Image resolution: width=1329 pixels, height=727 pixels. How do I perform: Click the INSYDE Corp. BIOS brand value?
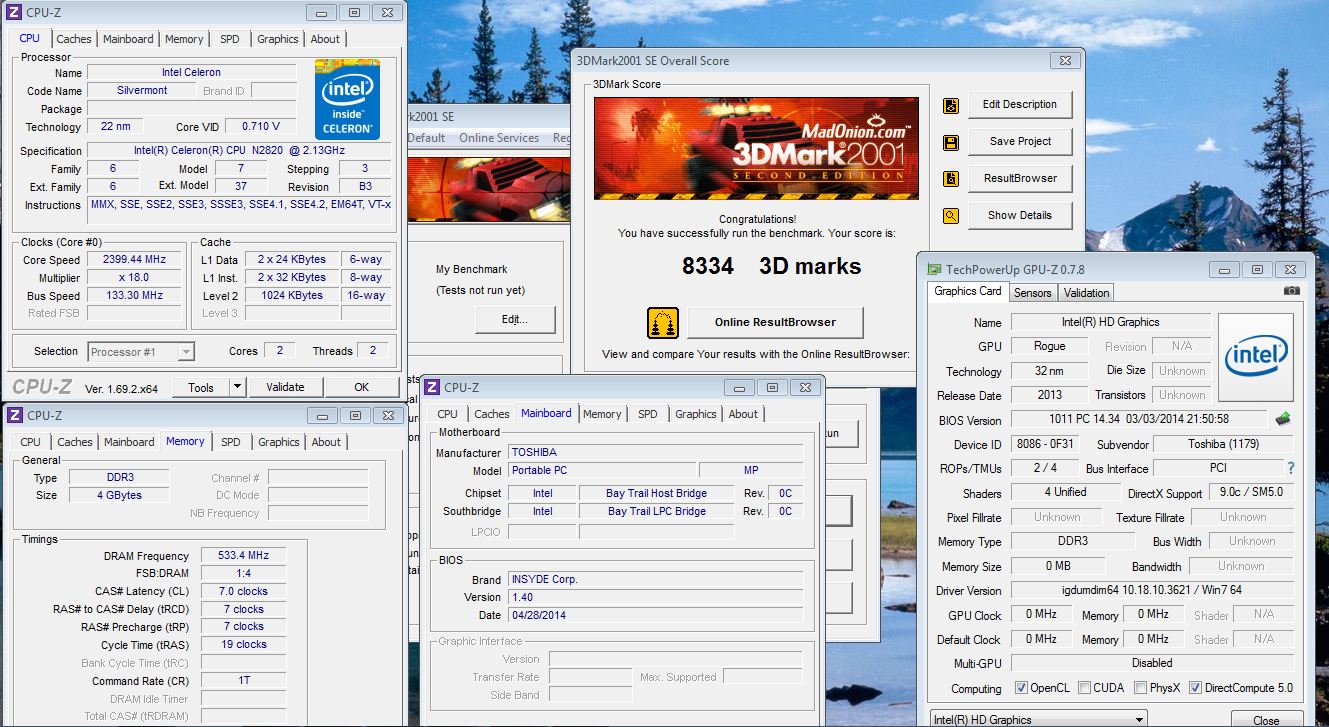pyautogui.click(x=656, y=580)
